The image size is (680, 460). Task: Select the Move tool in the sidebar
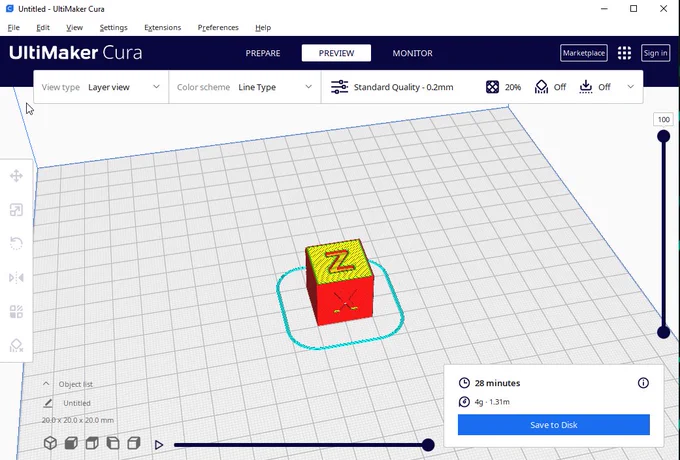pyautogui.click(x=16, y=176)
